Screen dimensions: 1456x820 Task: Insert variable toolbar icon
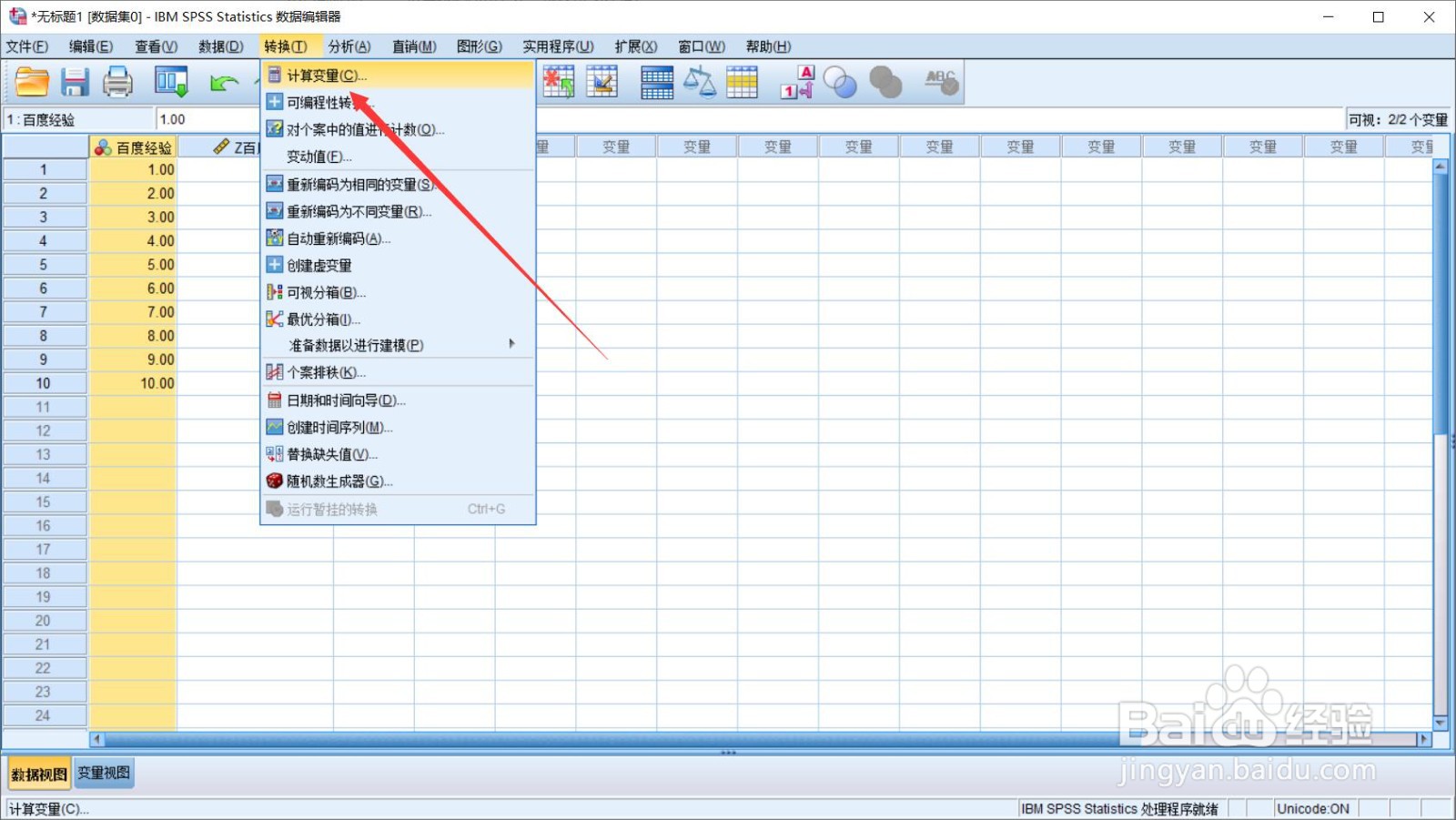point(602,82)
